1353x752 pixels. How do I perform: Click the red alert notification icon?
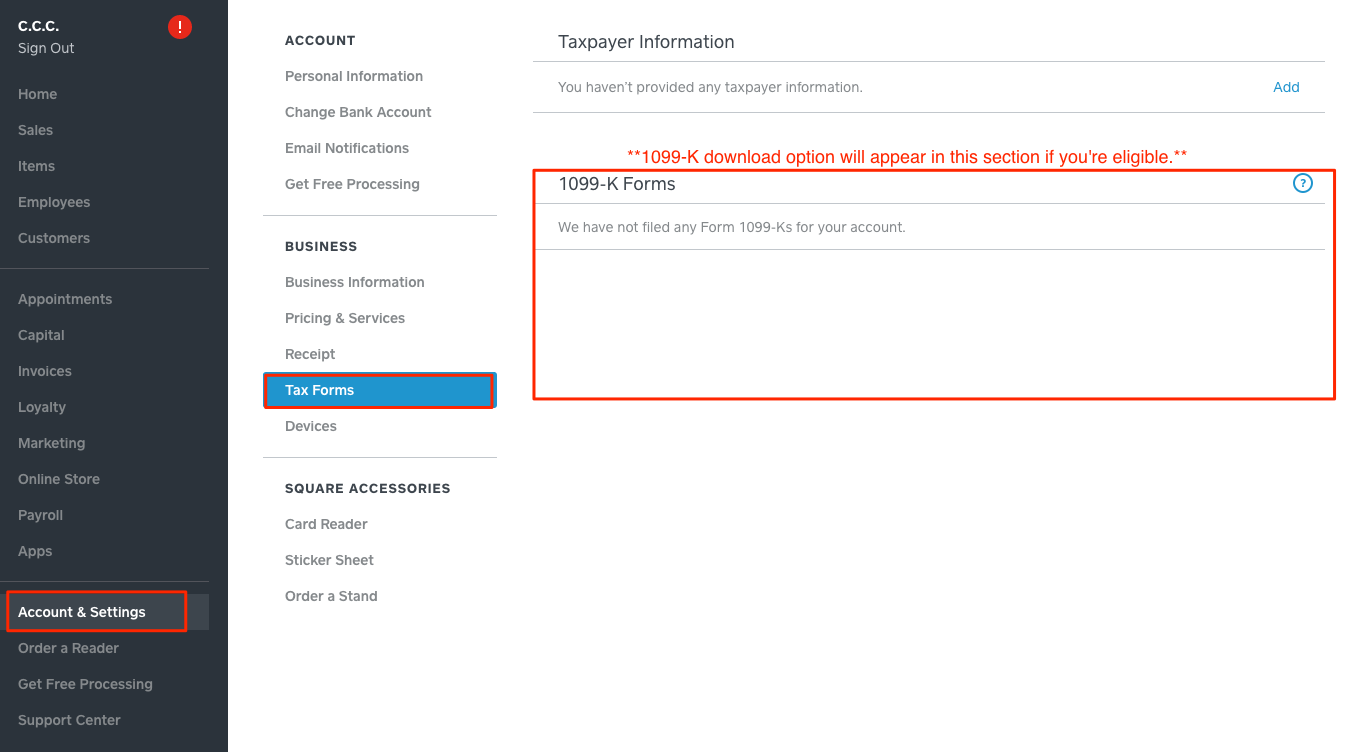point(180,27)
